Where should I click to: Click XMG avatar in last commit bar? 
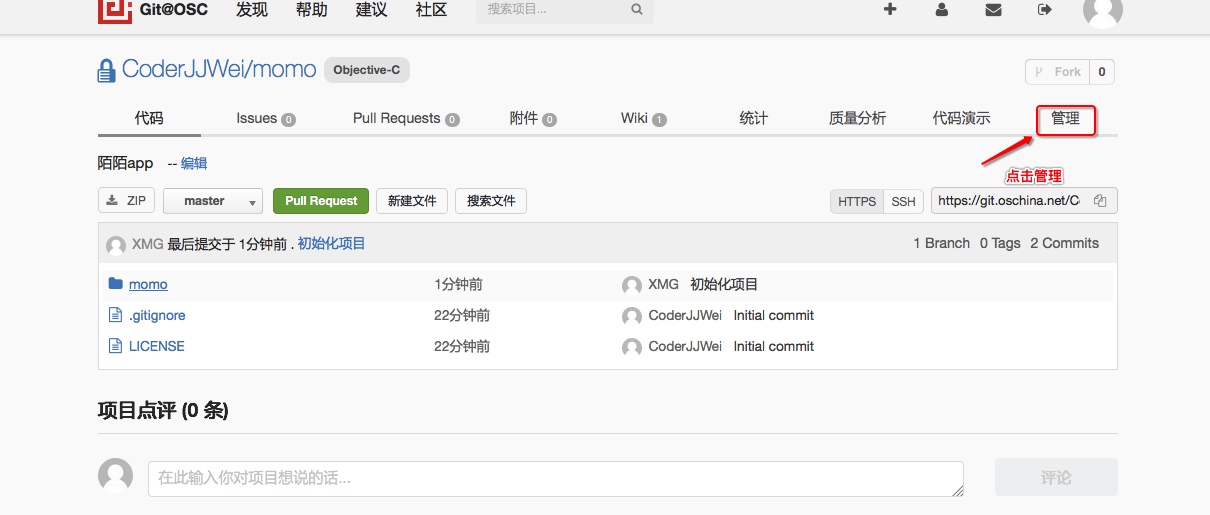(116, 245)
